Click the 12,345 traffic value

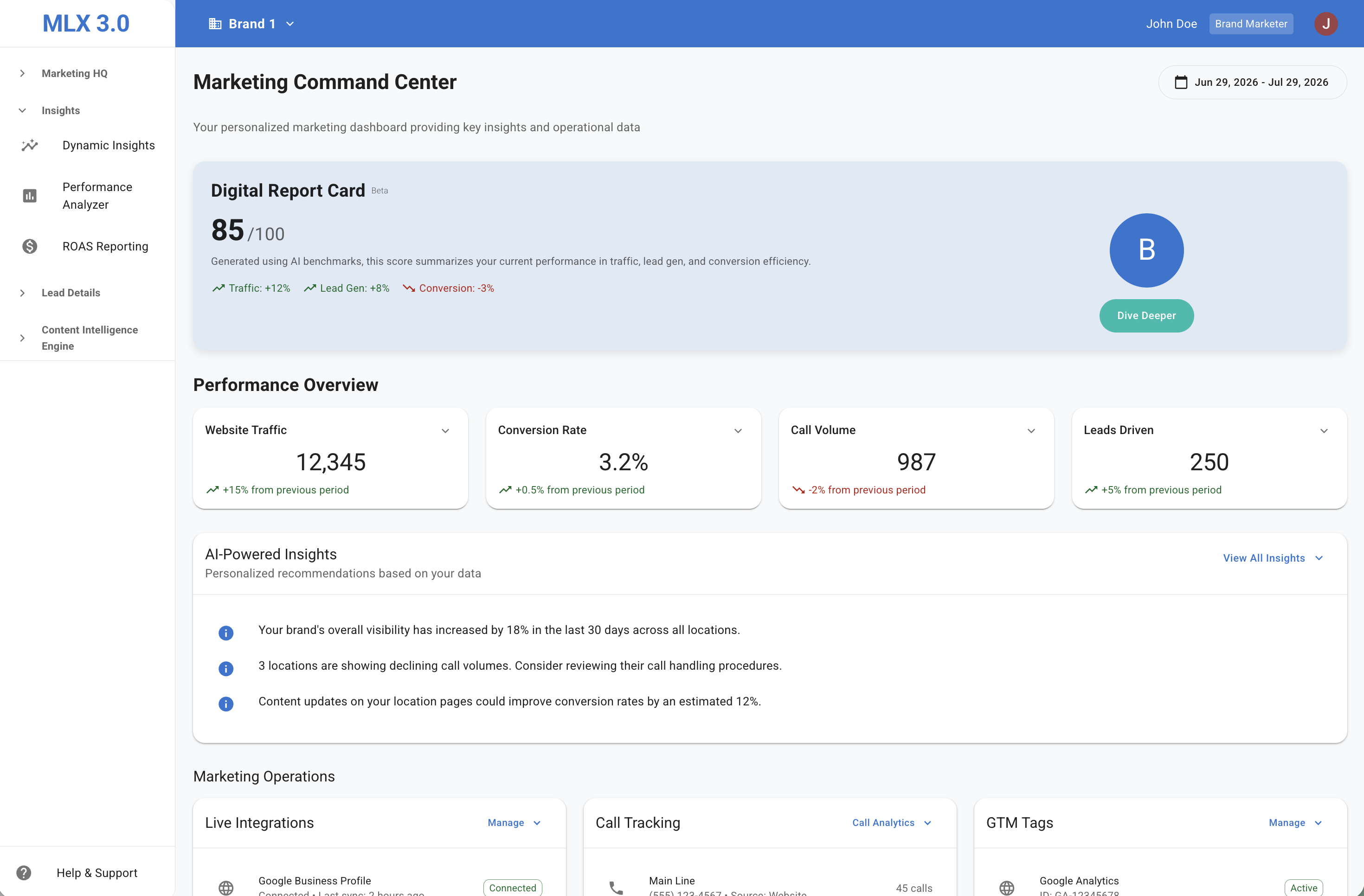click(x=331, y=462)
